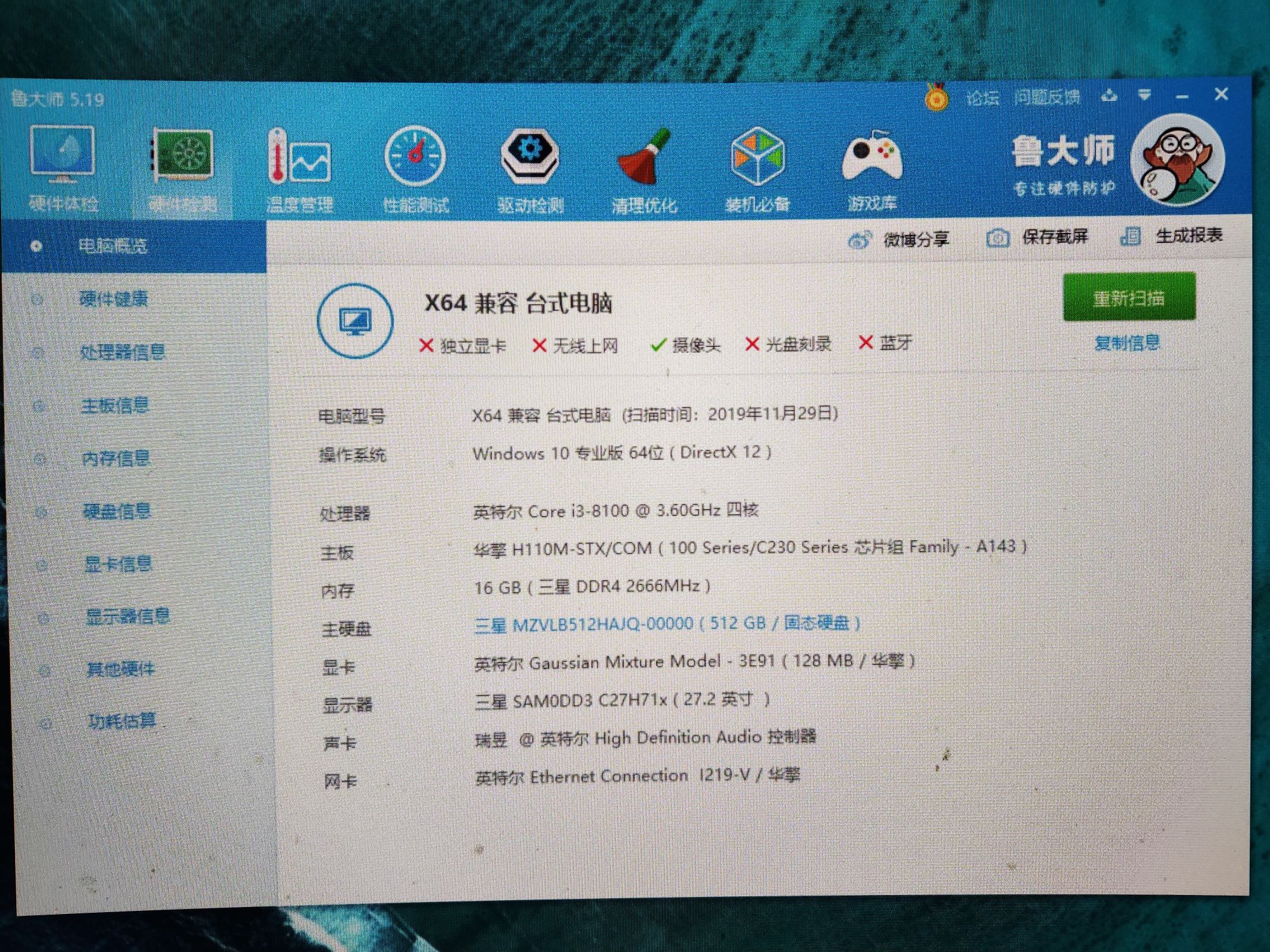Click the skin/upload icon in title bar
This screenshot has width=1270, height=952.
[x=1109, y=96]
